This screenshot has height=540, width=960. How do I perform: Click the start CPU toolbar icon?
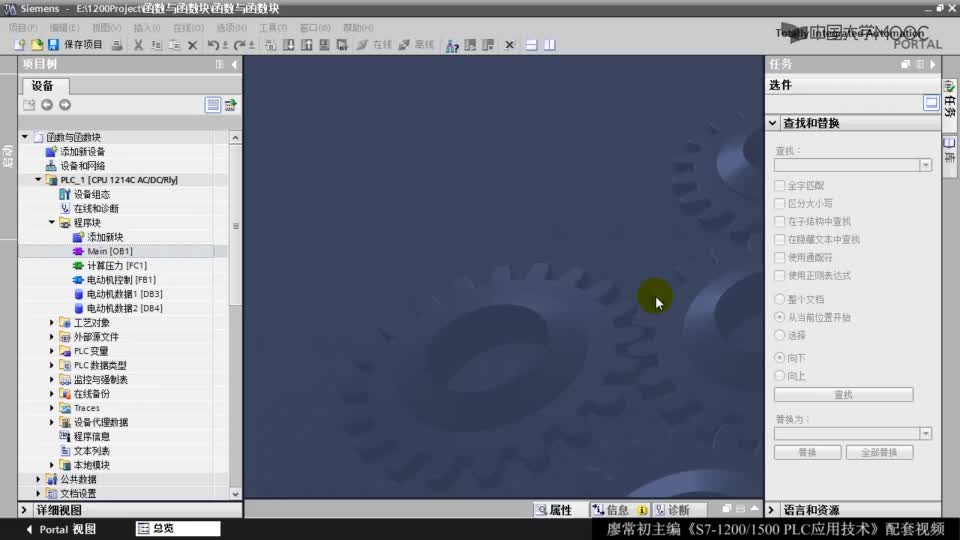[x=470, y=45]
